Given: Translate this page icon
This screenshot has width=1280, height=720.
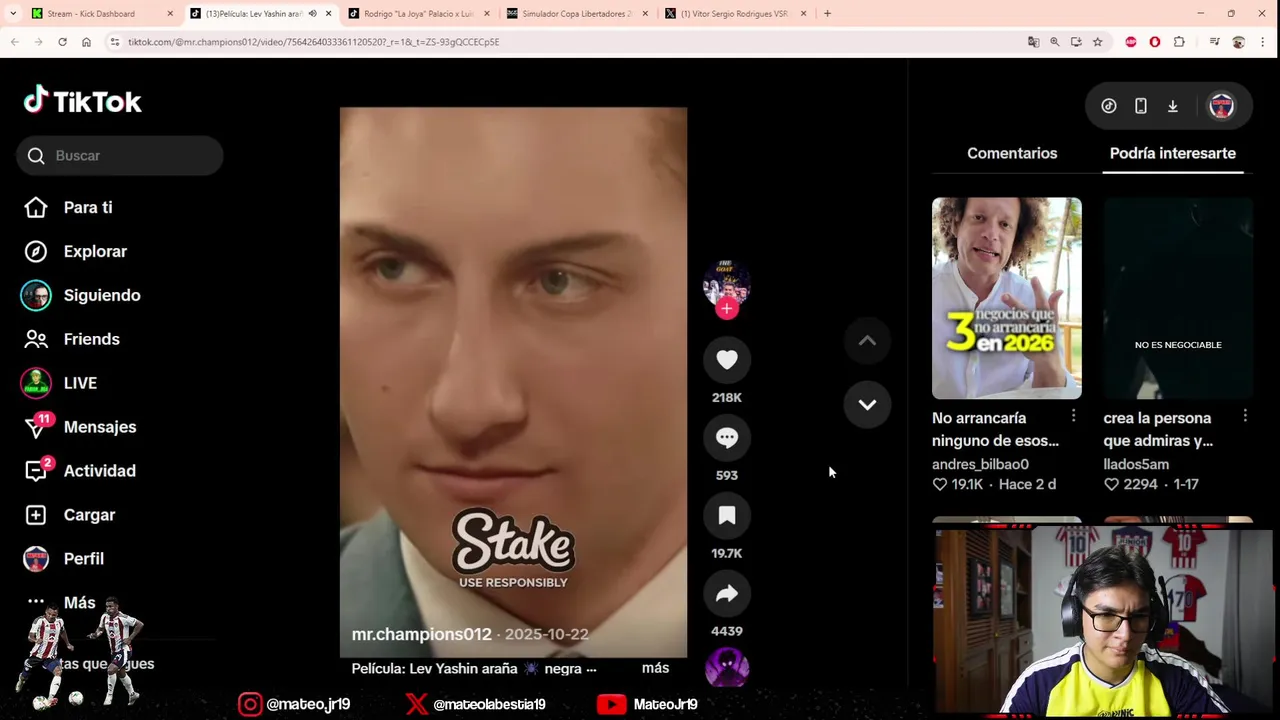Looking at the screenshot, I should pos(1033,42).
